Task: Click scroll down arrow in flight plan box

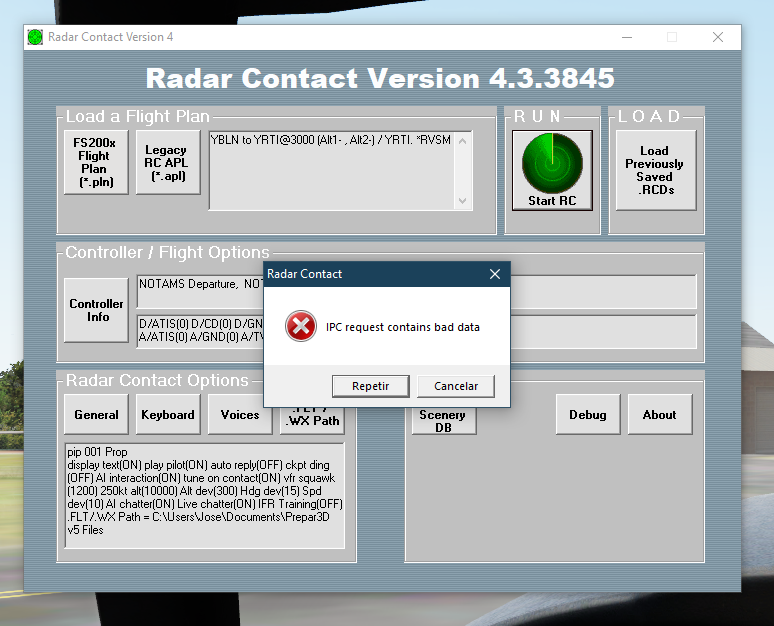Action: coord(463,200)
